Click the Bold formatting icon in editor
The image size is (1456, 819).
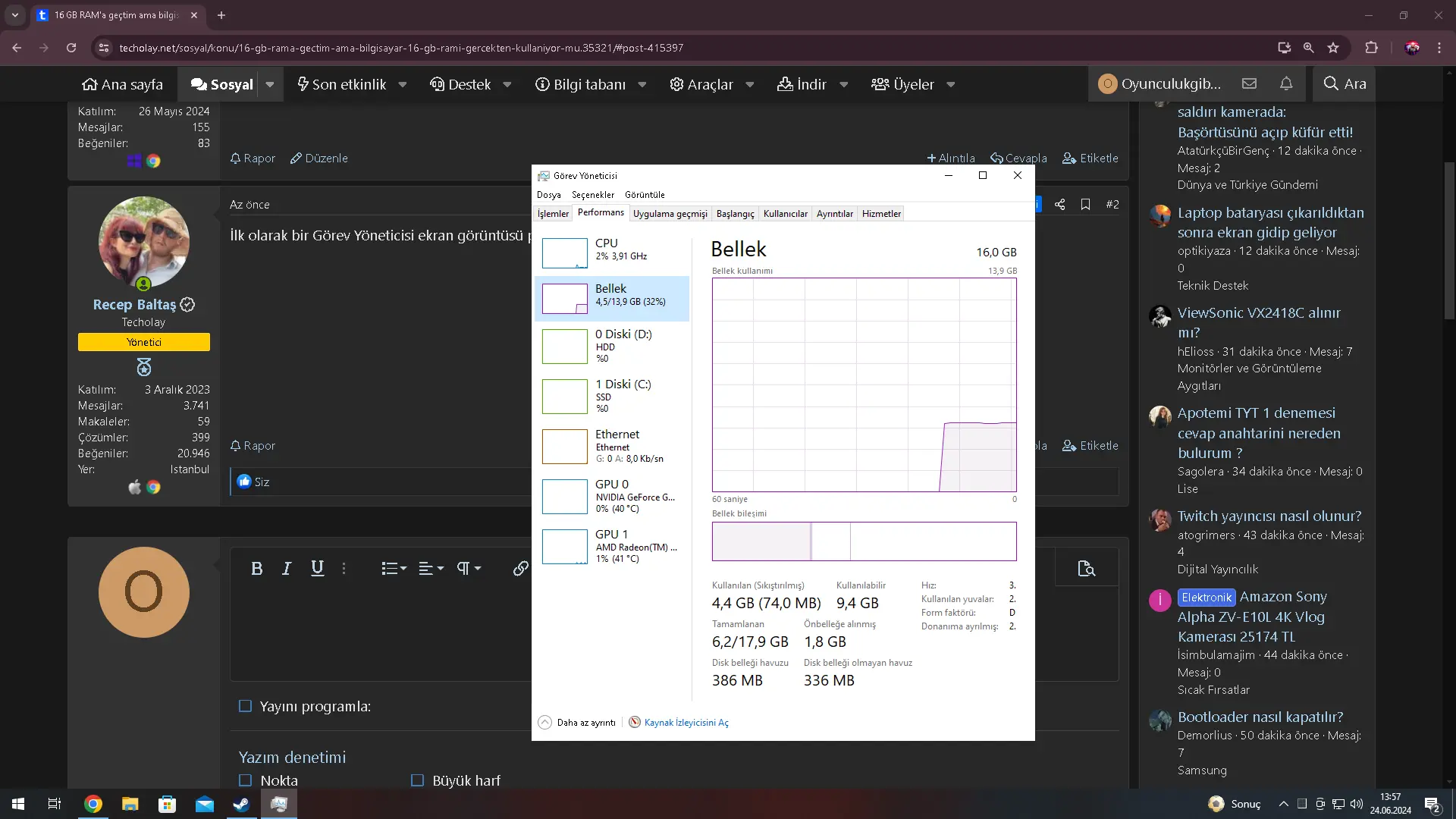[x=257, y=569]
